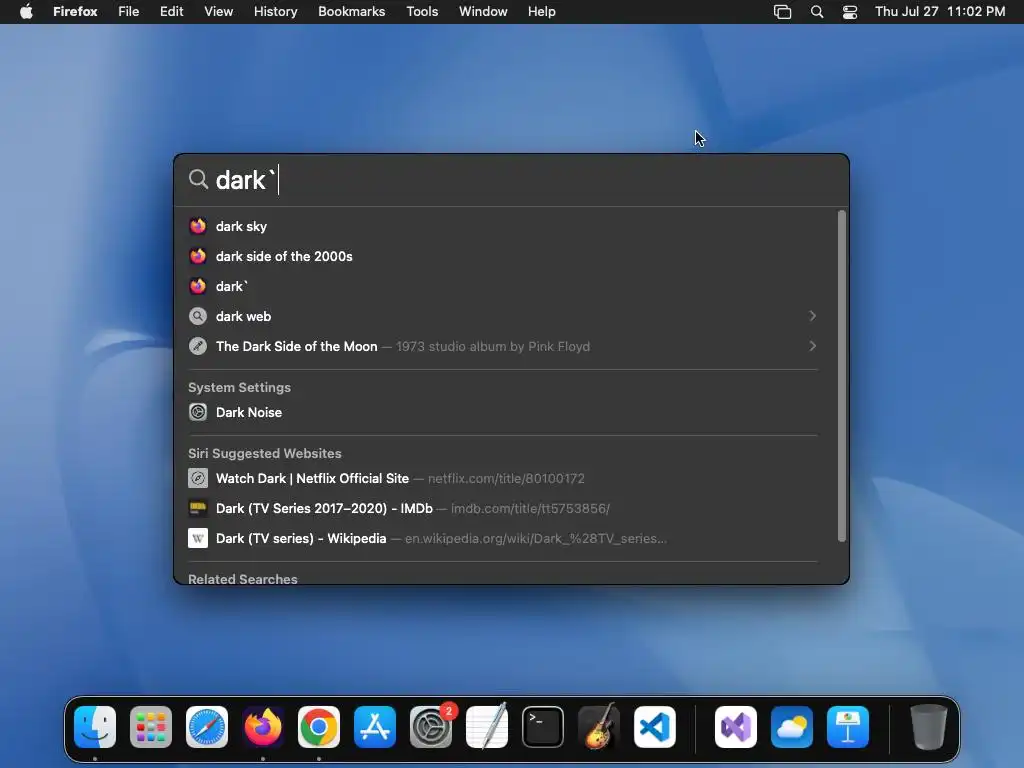Click the settings icon beside Dark Noise
This screenshot has height=768, width=1024.
pos(198,412)
